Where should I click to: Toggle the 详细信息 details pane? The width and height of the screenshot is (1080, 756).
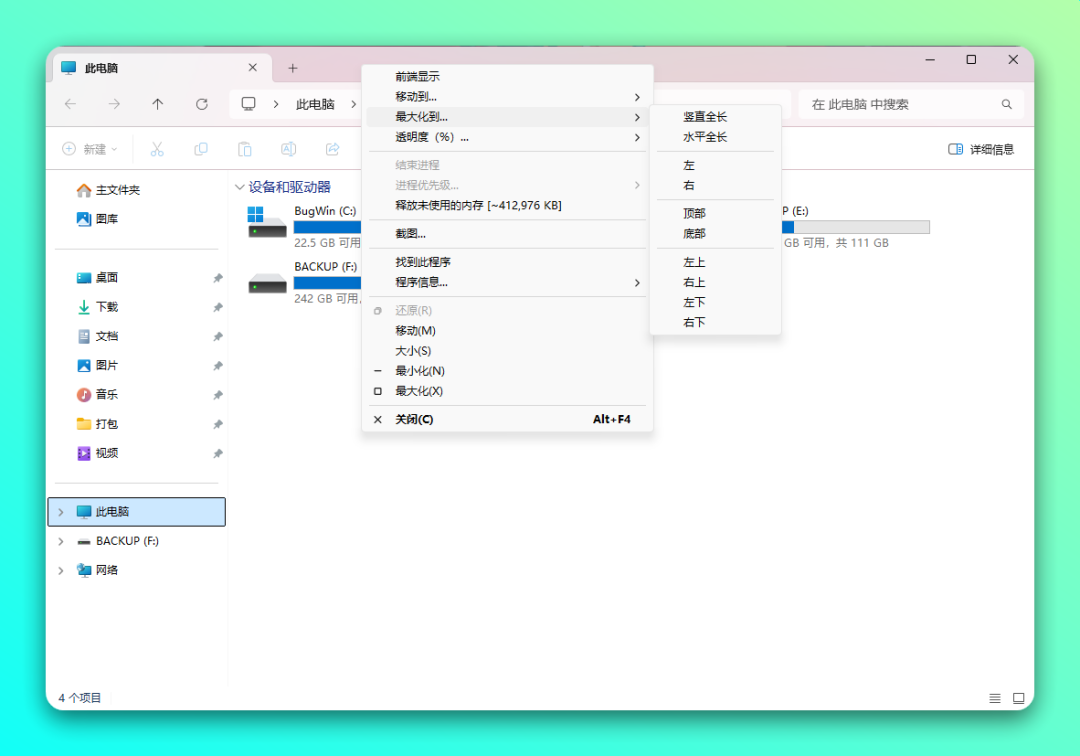980,149
